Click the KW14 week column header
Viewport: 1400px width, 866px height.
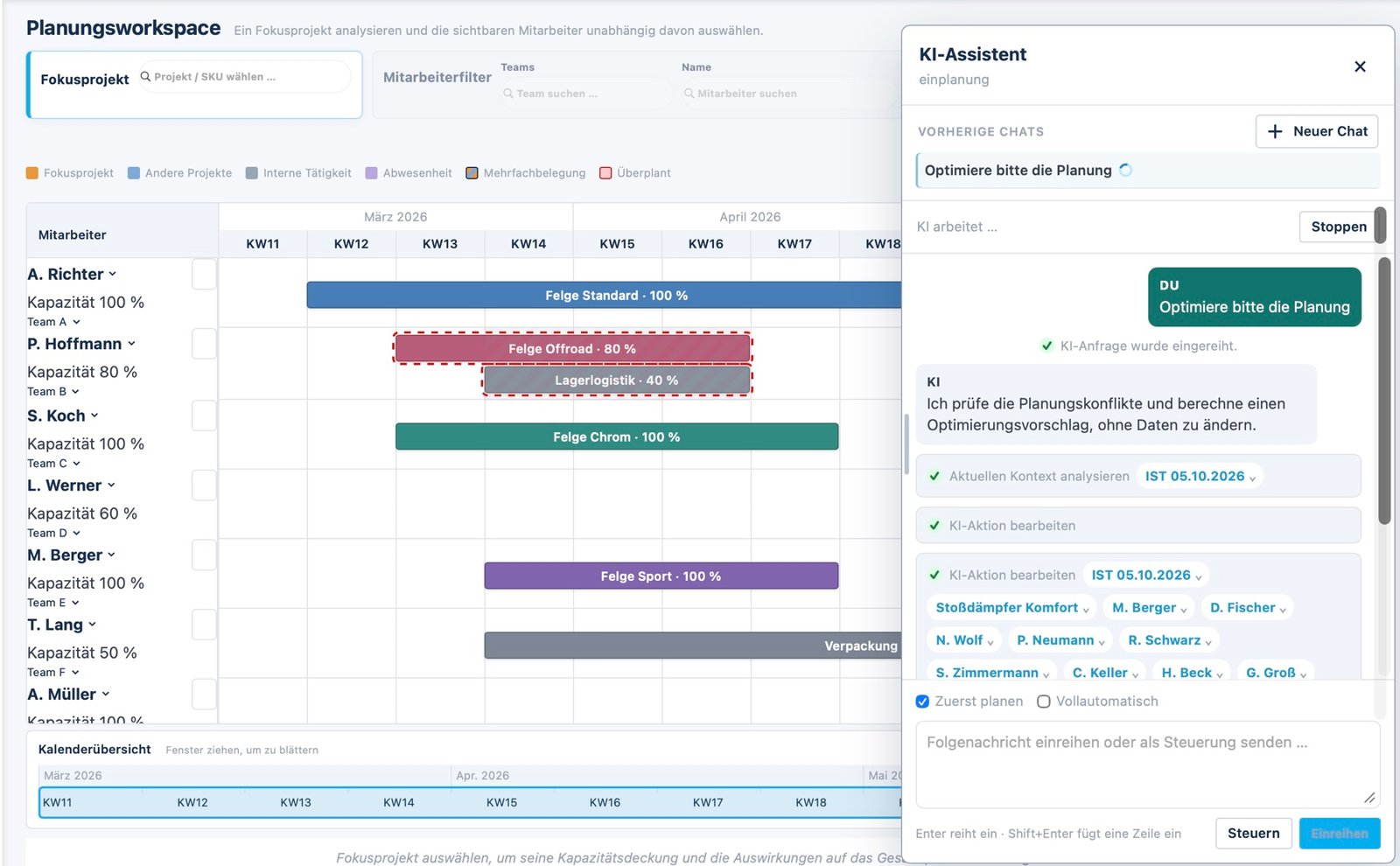coord(528,244)
